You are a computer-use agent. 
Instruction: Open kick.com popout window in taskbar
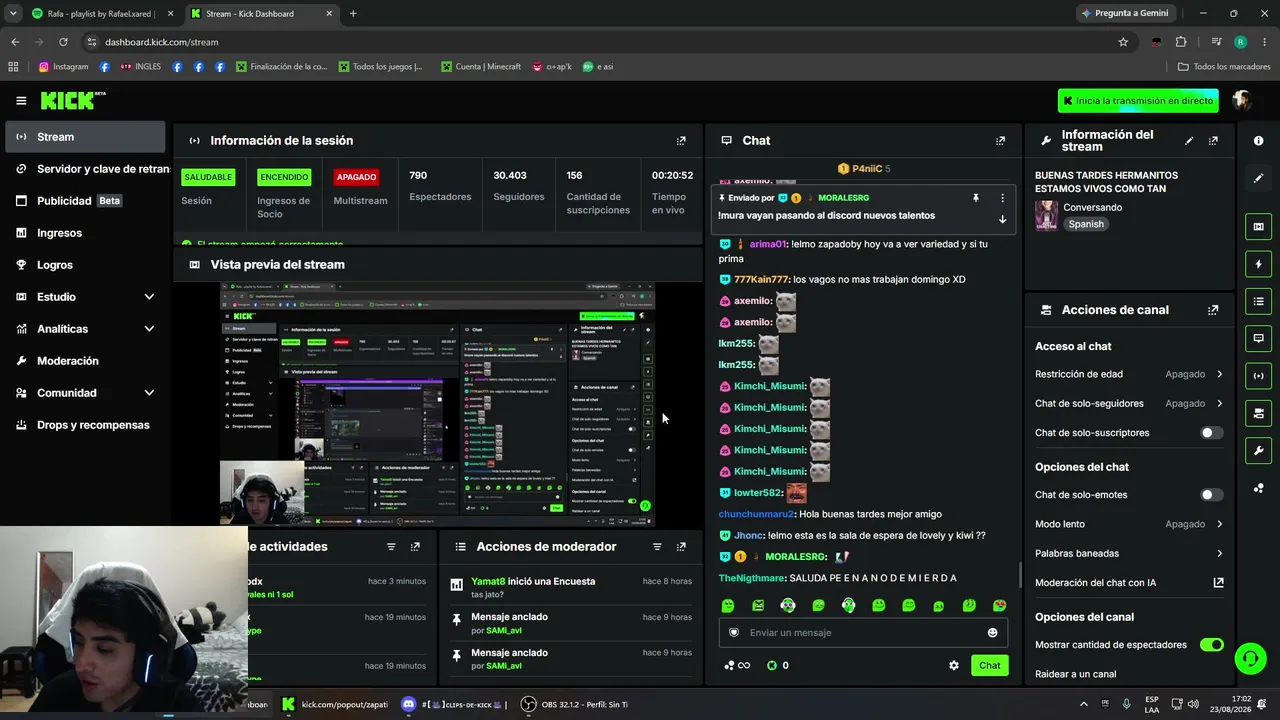(x=334, y=705)
